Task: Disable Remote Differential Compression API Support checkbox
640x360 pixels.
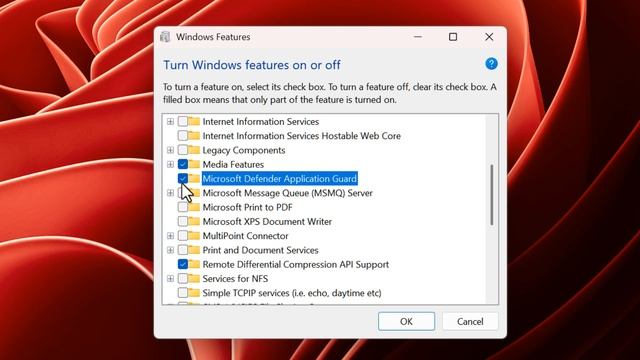Action: [x=183, y=264]
